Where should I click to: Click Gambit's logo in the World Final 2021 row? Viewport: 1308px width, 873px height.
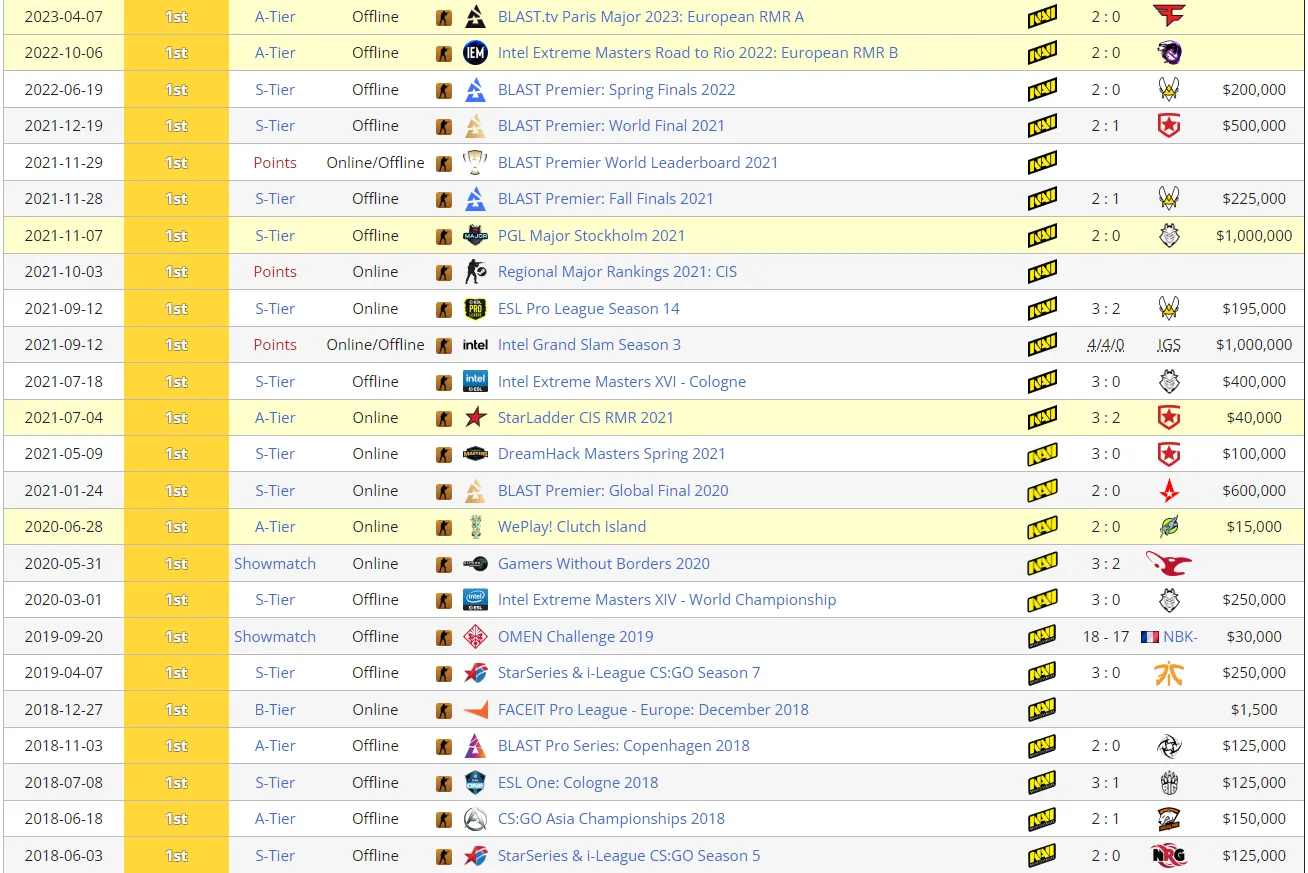(x=1168, y=126)
